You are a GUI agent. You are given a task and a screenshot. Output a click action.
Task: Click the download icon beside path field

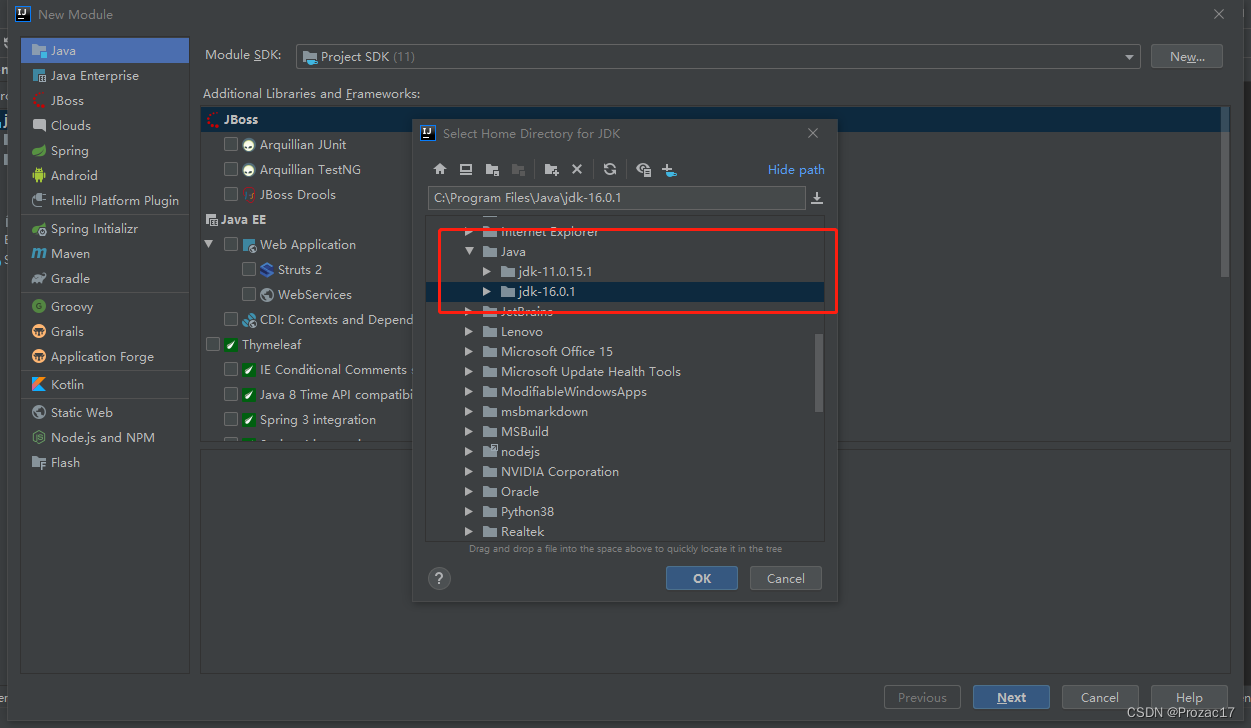[x=817, y=198]
